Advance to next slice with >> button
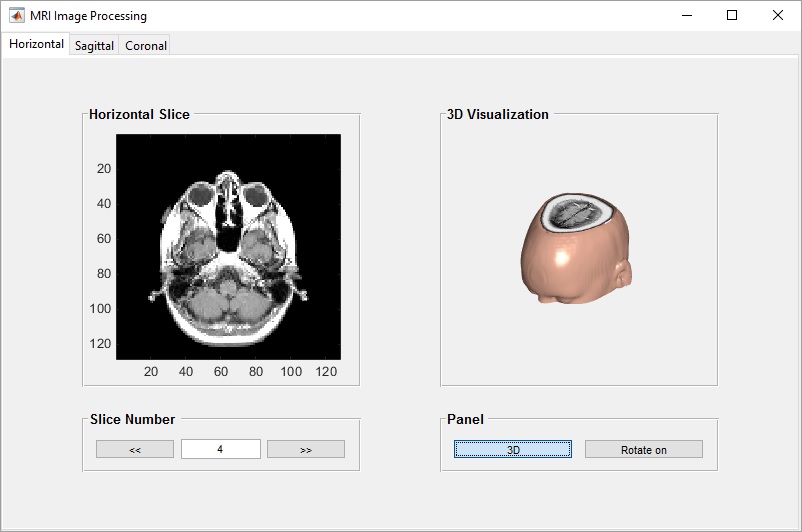Image resolution: width=802 pixels, height=532 pixels. (306, 450)
